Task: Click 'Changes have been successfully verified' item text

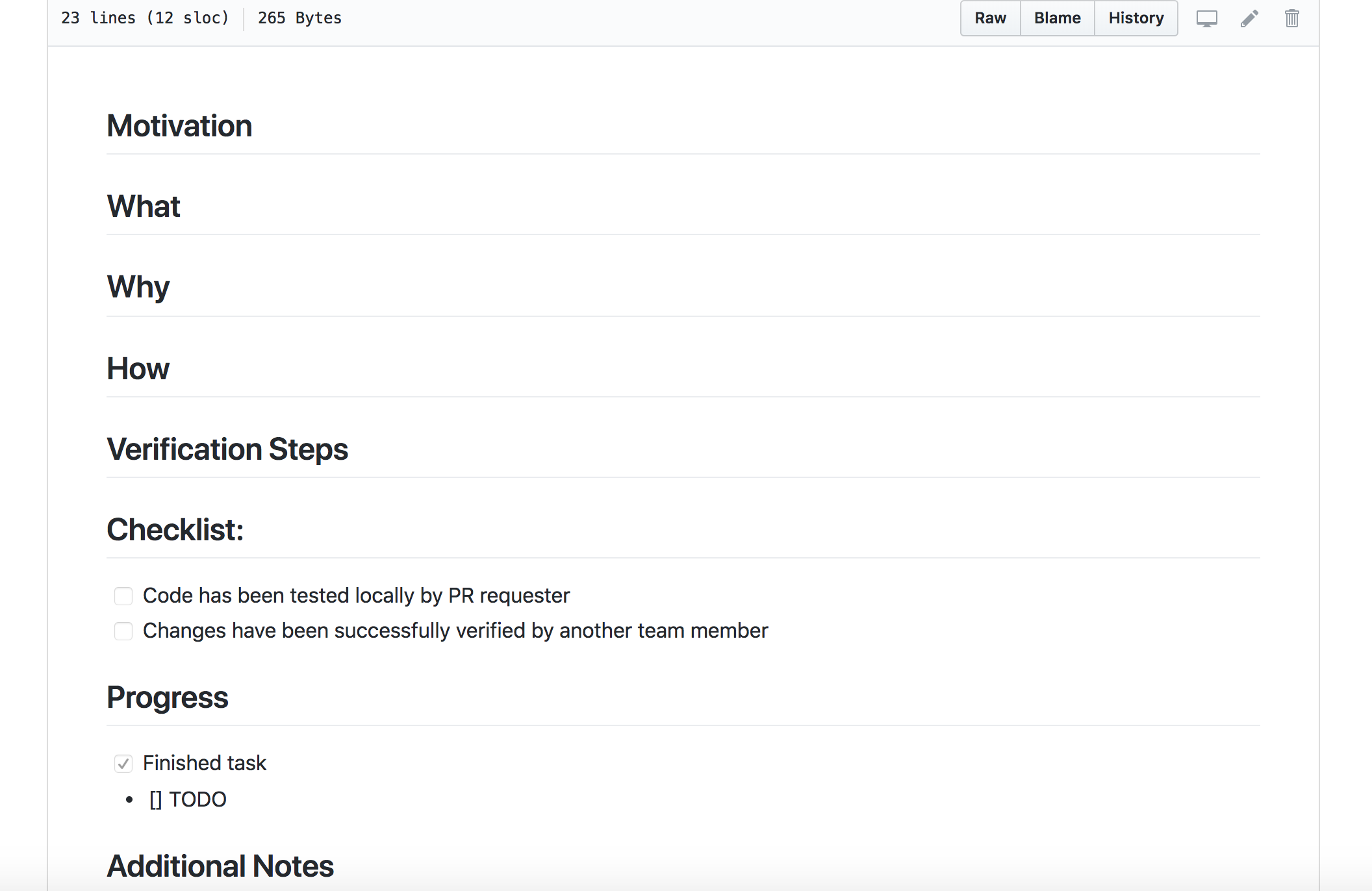Action: click(x=455, y=631)
